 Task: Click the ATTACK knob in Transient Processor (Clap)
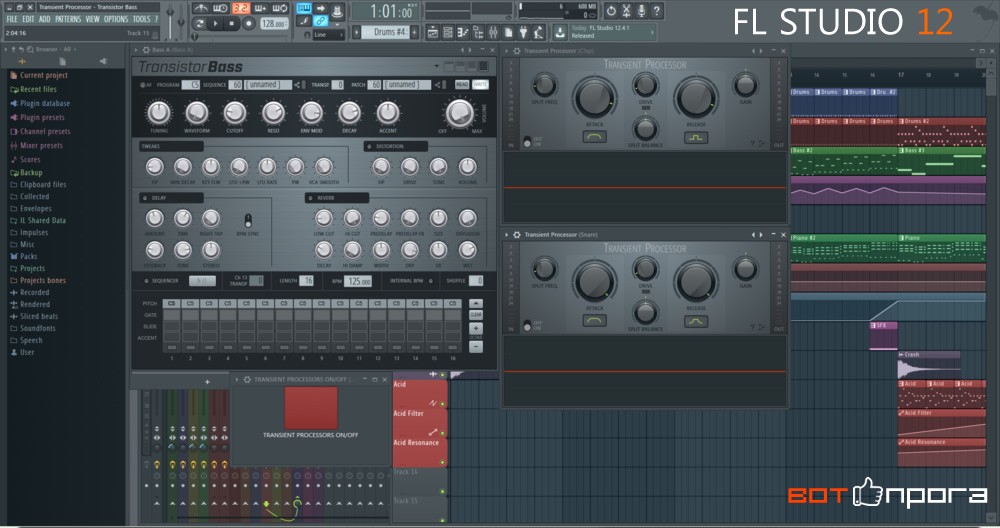tap(594, 98)
